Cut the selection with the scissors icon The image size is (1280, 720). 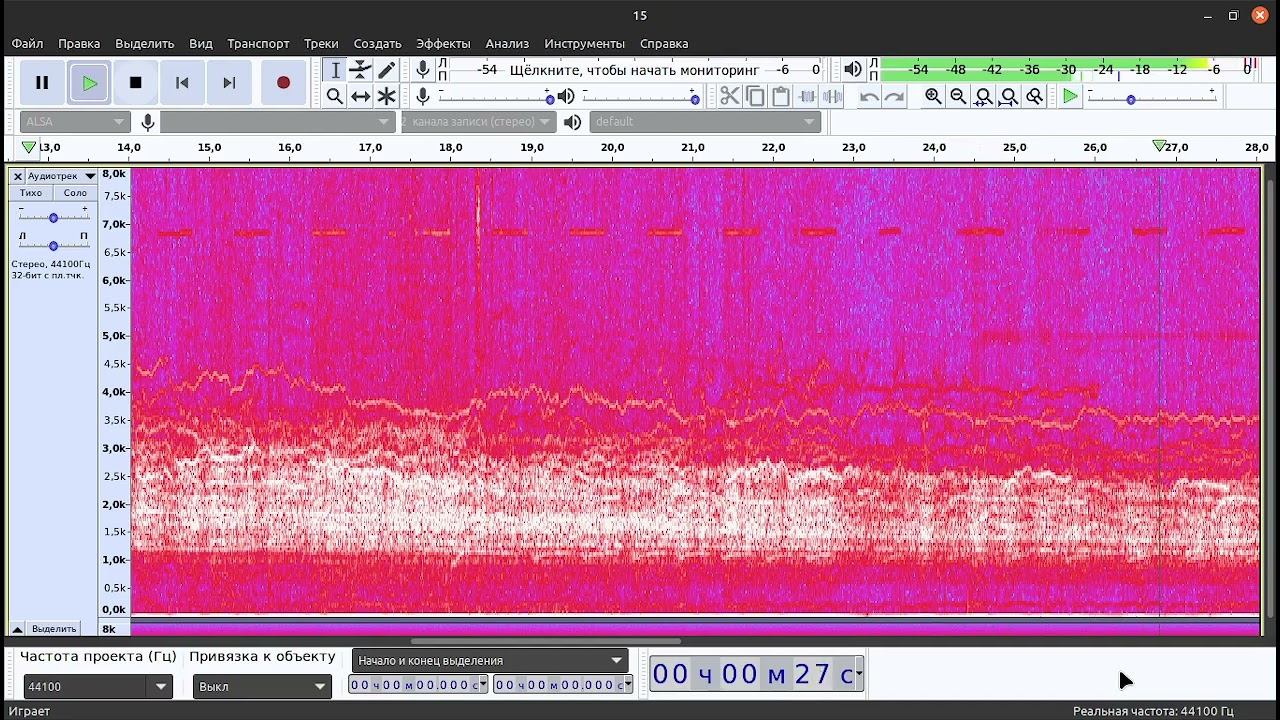(x=730, y=96)
